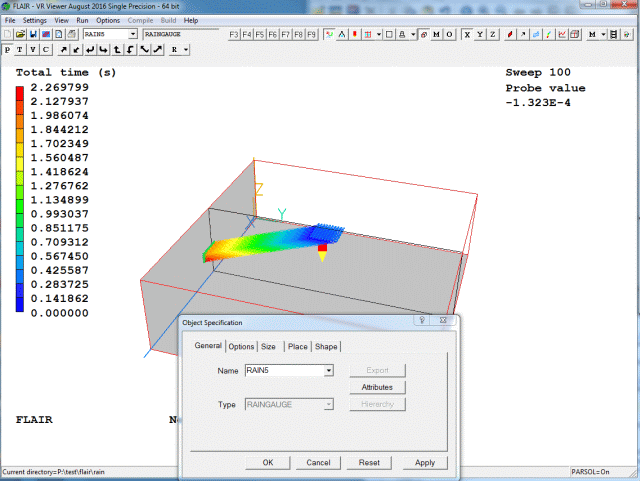Click the Open file folder icon

point(21,34)
